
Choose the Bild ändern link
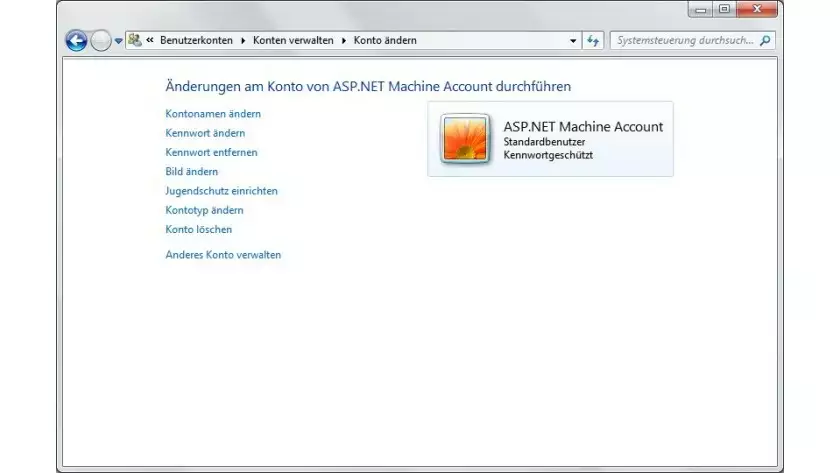(x=191, y=172)
